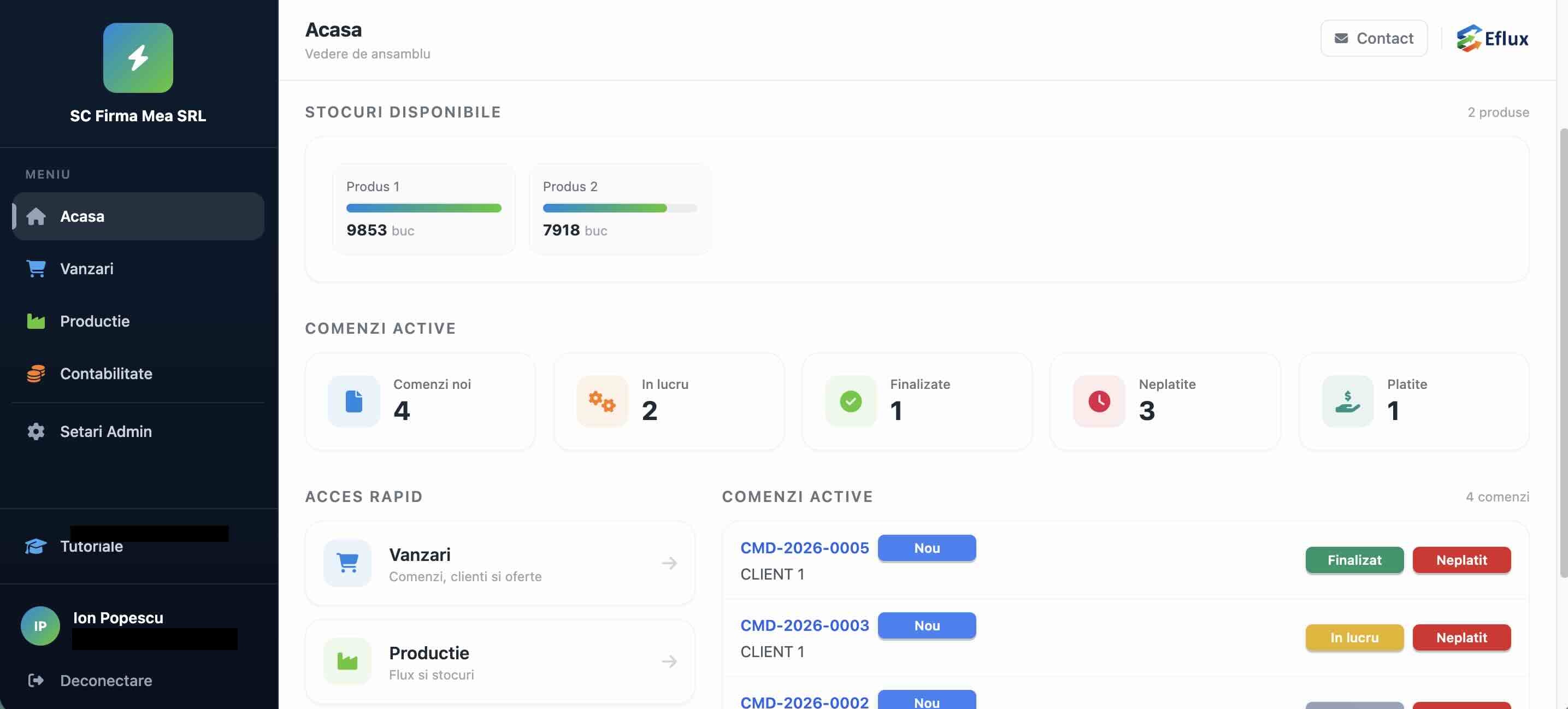Click the gear icon beside Setari Admin

click(x=36, y=431)
